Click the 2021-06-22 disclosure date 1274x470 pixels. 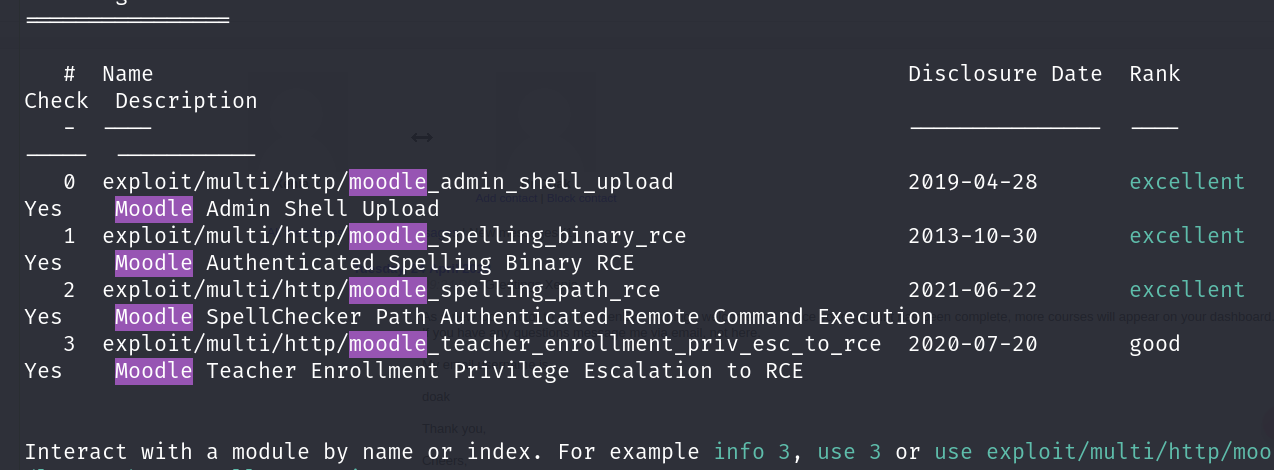tap(972, 290)
